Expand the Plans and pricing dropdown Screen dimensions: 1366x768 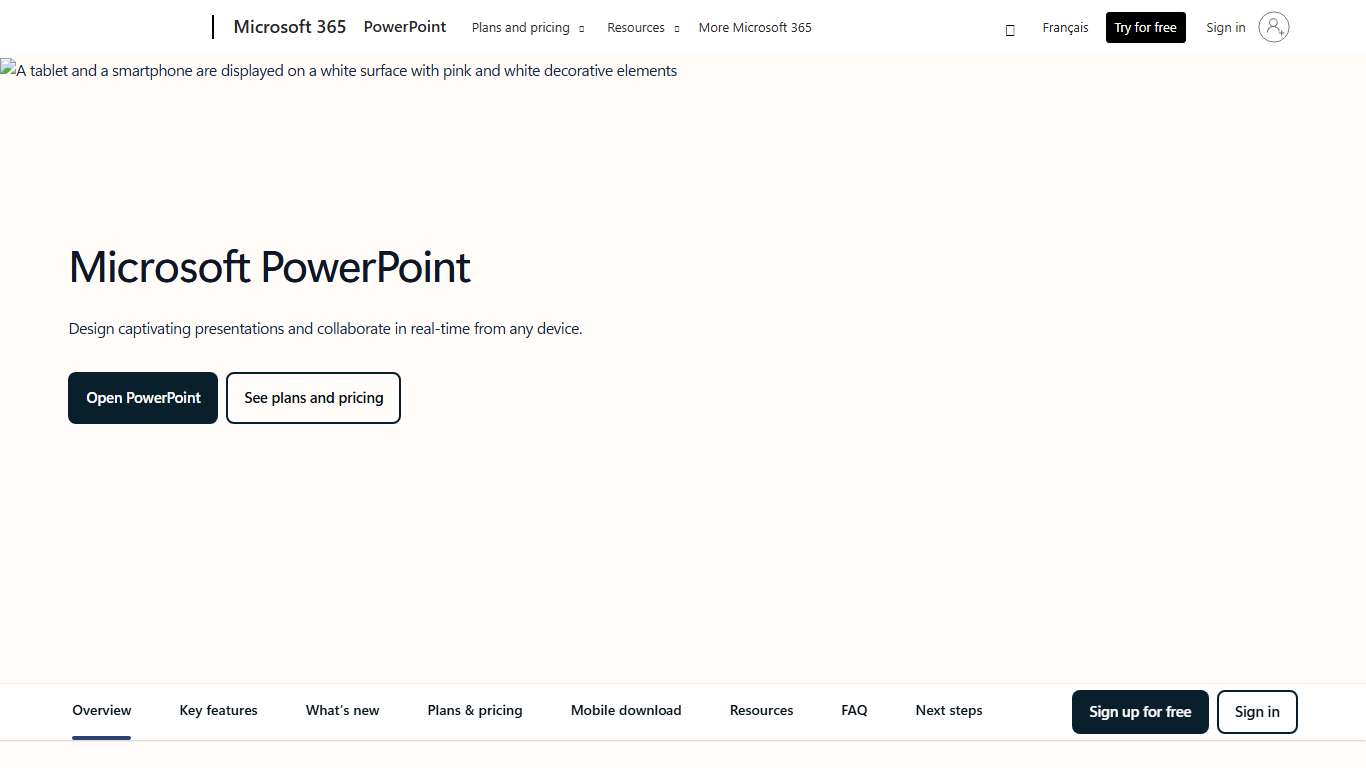coord(528,27)
